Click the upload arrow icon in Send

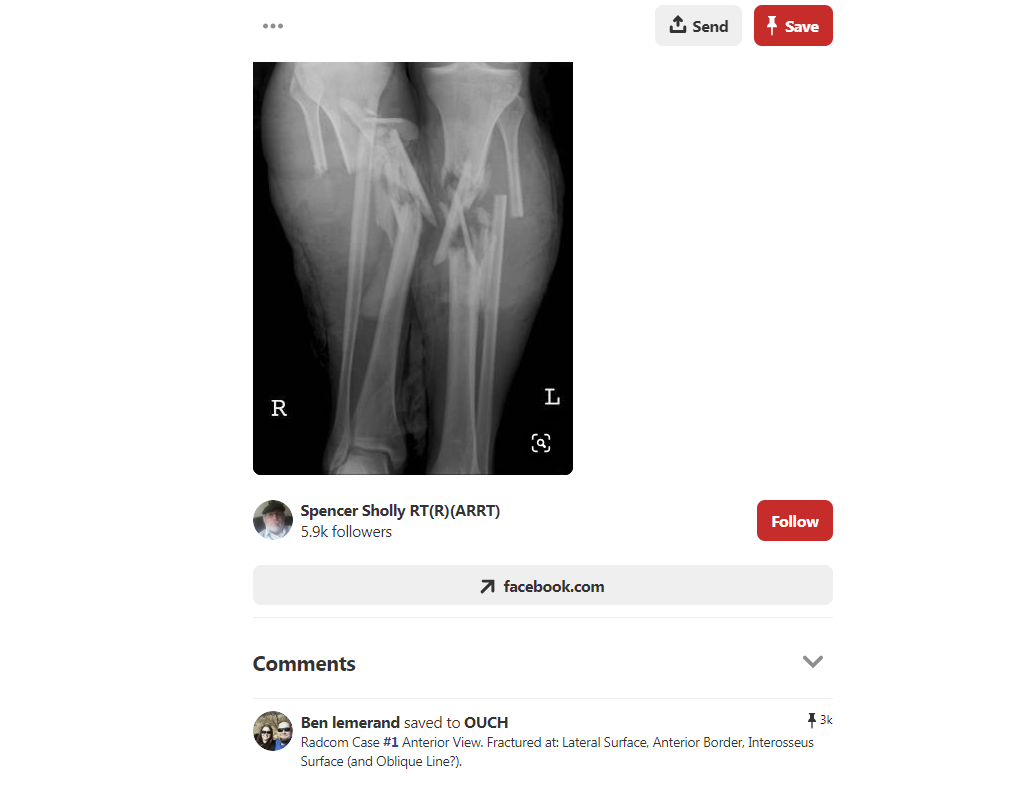coord(677,25)
